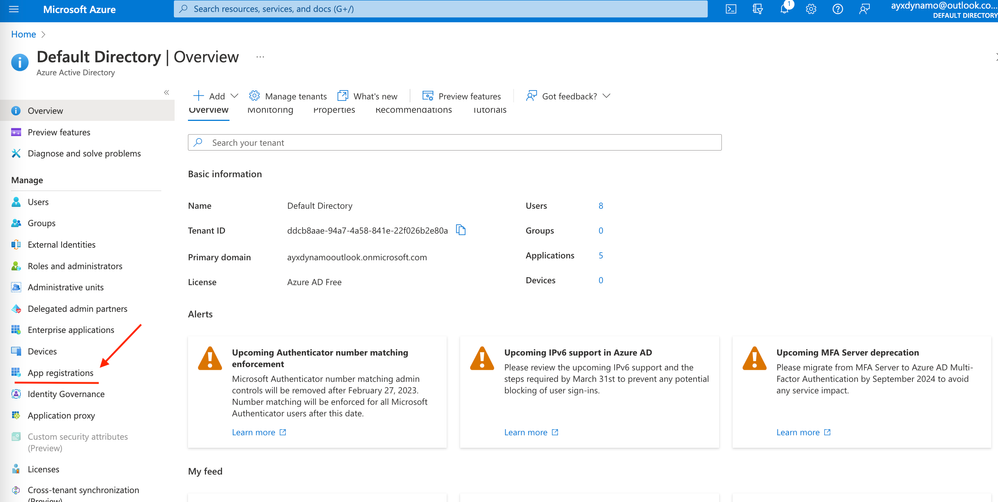Click the Azure AD Free license text
This screenshot has height=502, width=998.
(314, 282)
